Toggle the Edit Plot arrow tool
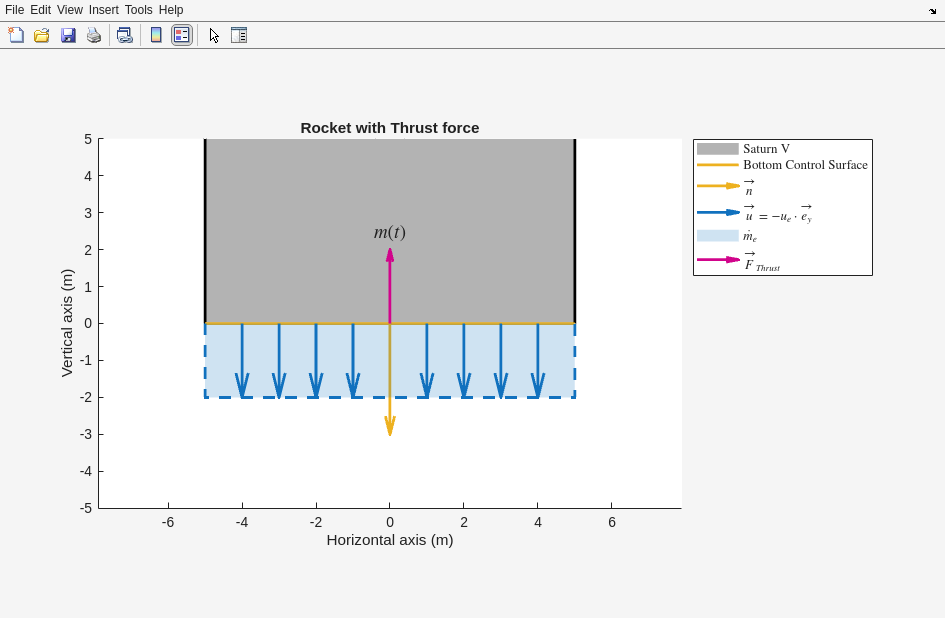 (x=214, y=35)
